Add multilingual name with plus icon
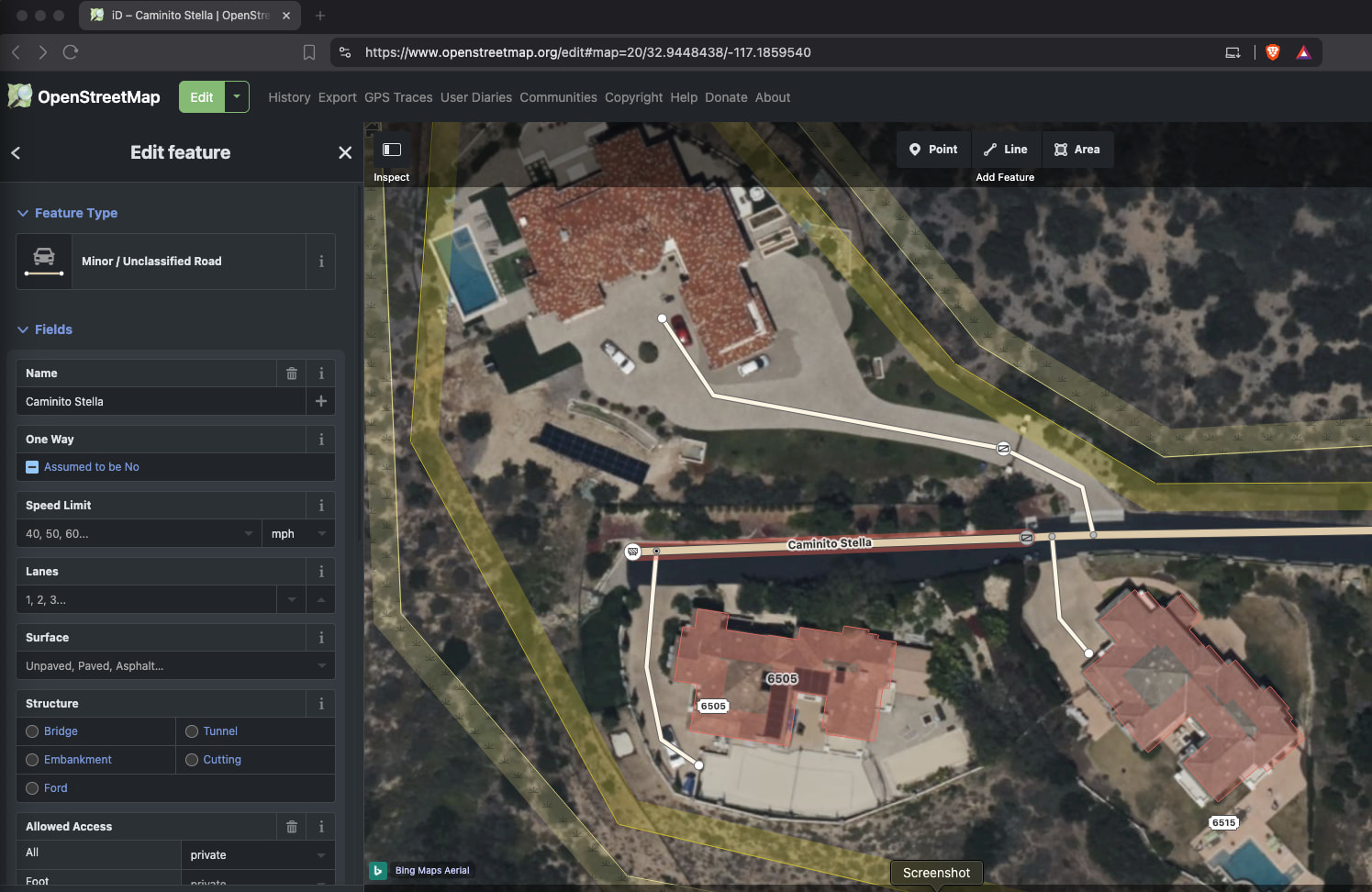 tap(321, 401)
